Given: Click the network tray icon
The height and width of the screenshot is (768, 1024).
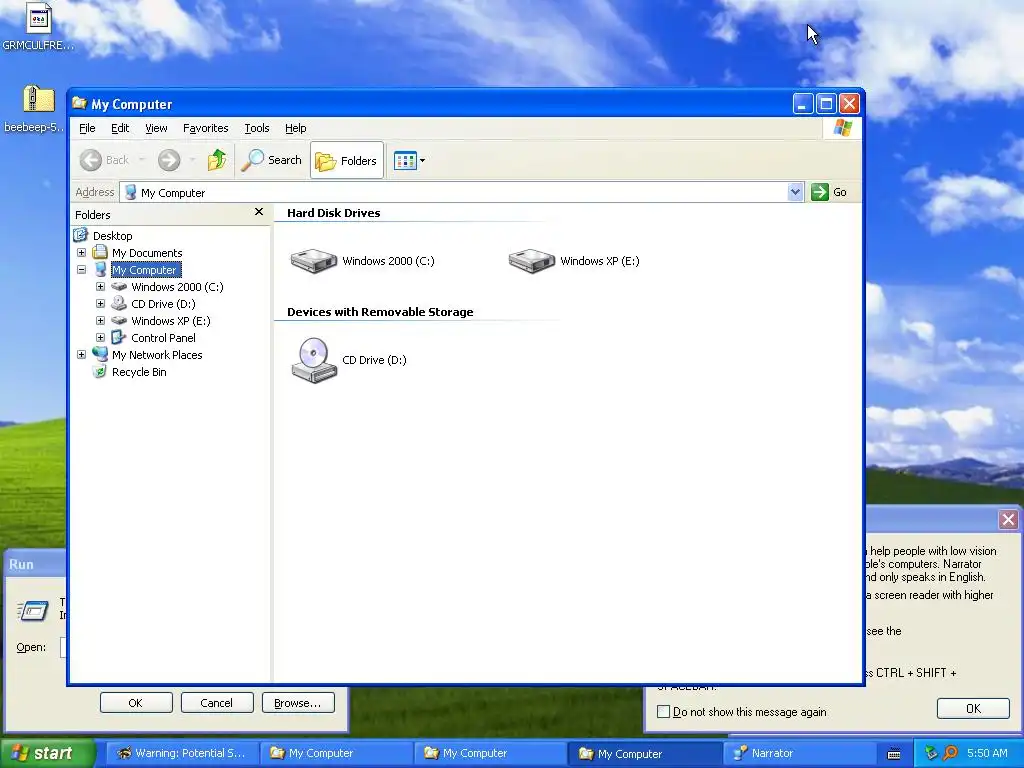Looking at the screenshot, I should pos(931,753).
